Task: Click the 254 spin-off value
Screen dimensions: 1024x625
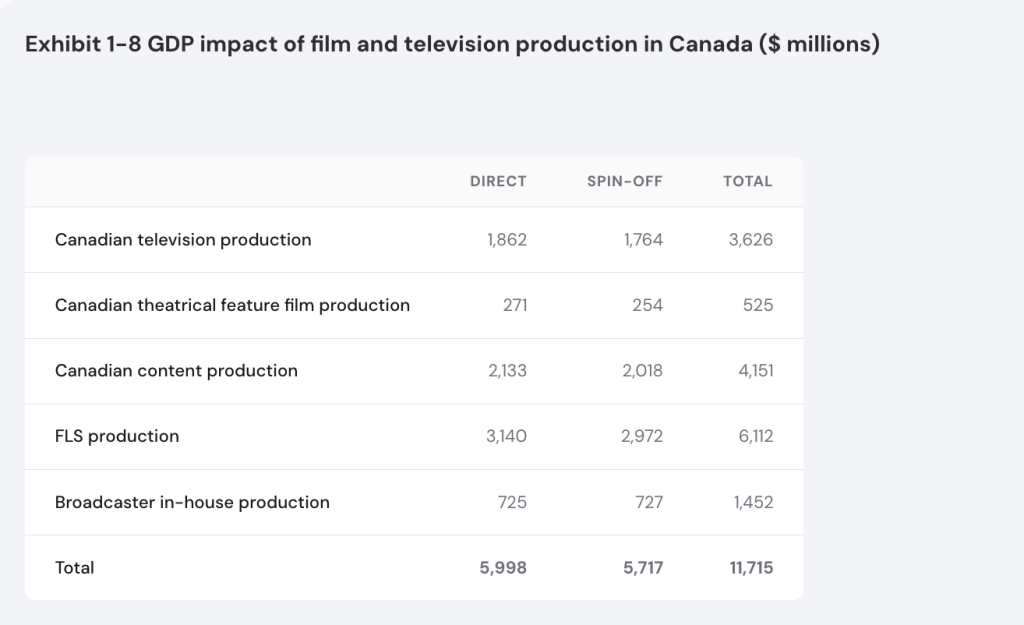Action: point(647,305)
